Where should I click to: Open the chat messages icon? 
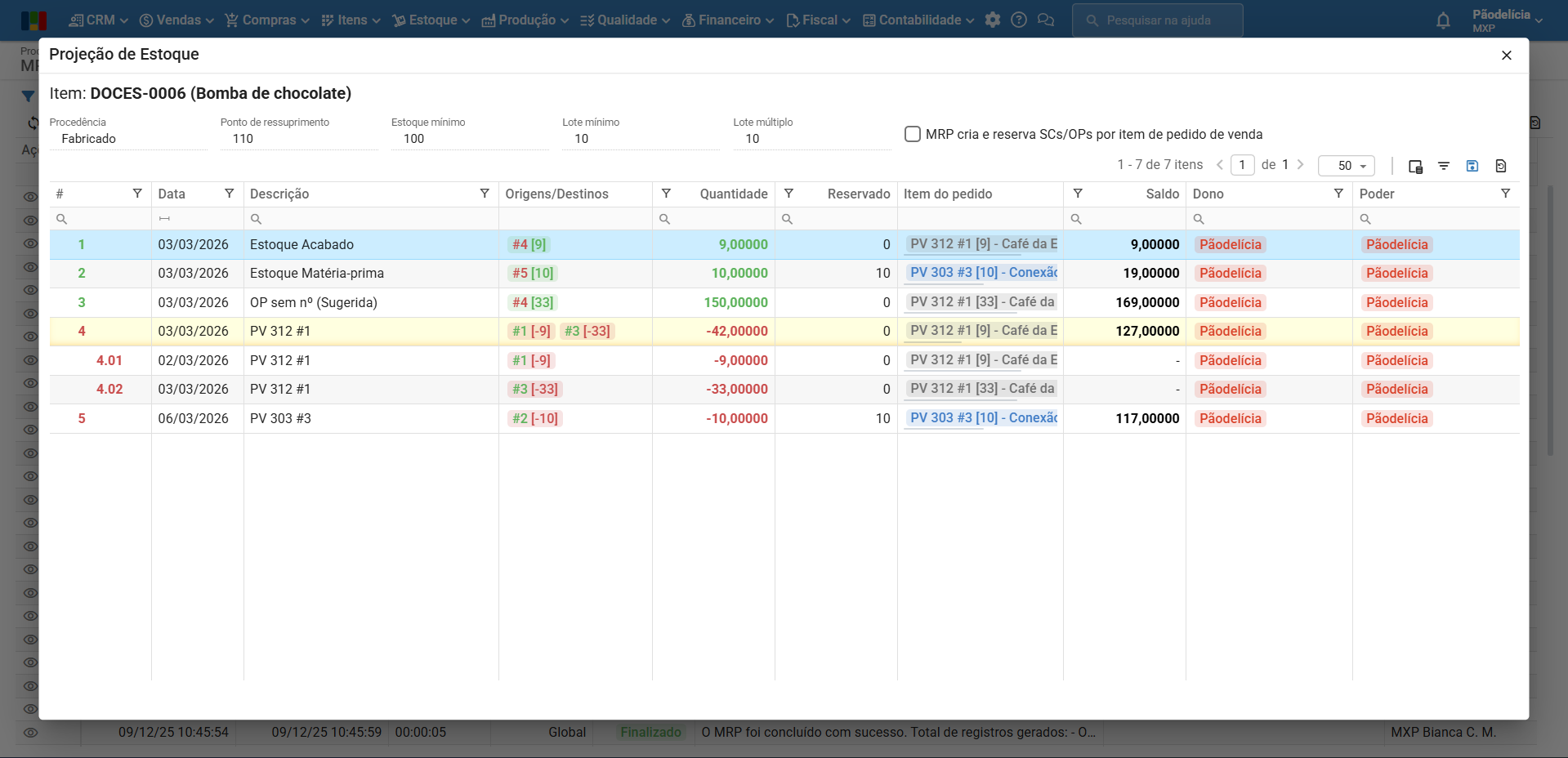[1046, 20]
